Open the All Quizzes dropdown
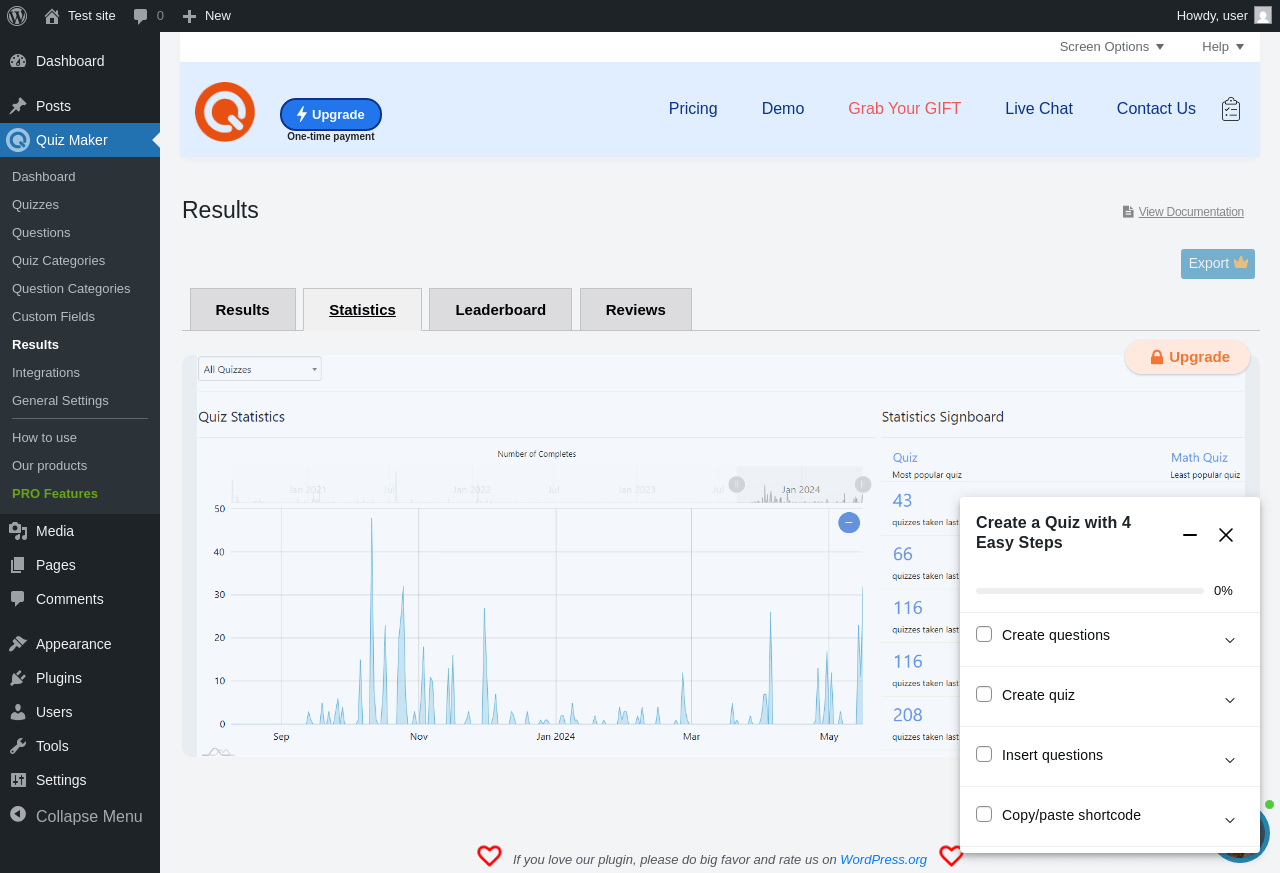Image resolution: width=1280 pixels, height=873 pixels. pos(260,369)
